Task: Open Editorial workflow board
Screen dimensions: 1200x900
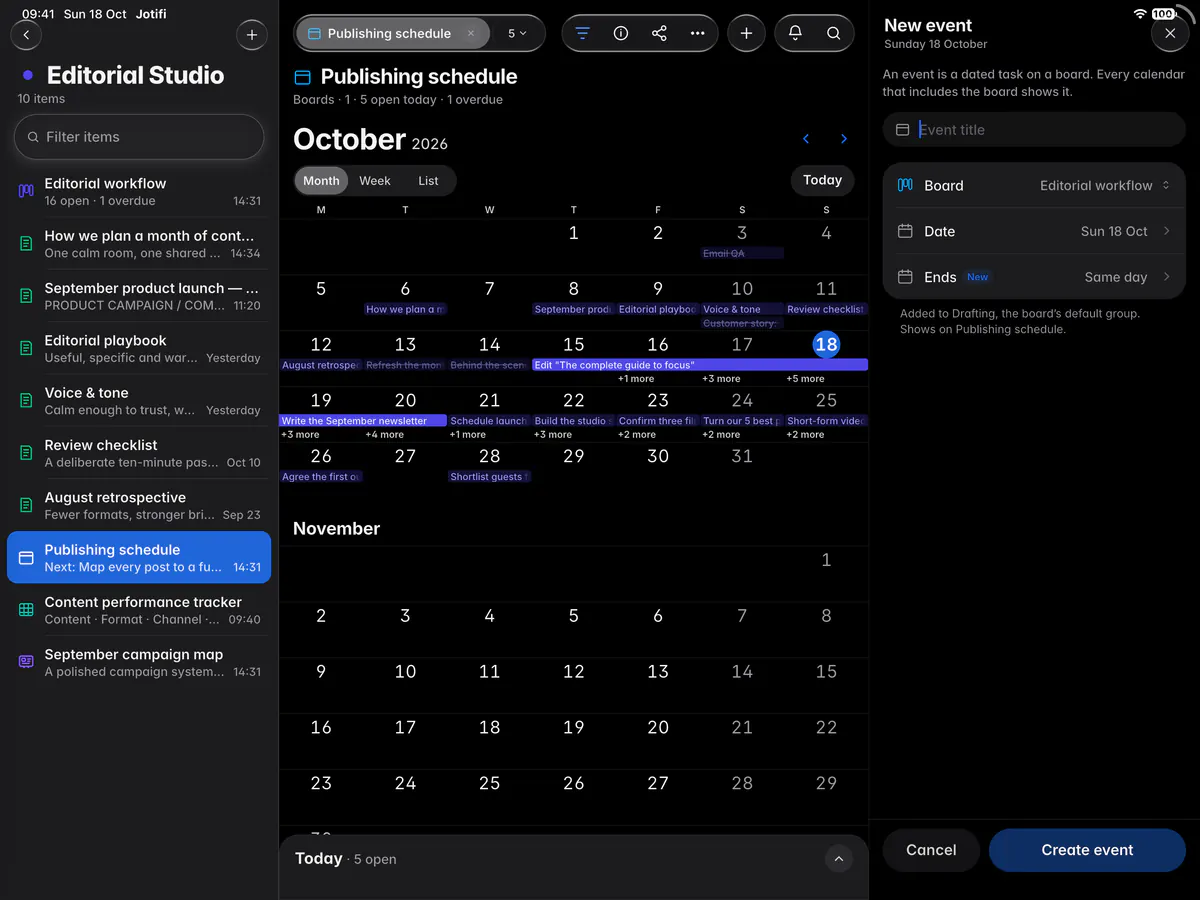Action: 139,192
